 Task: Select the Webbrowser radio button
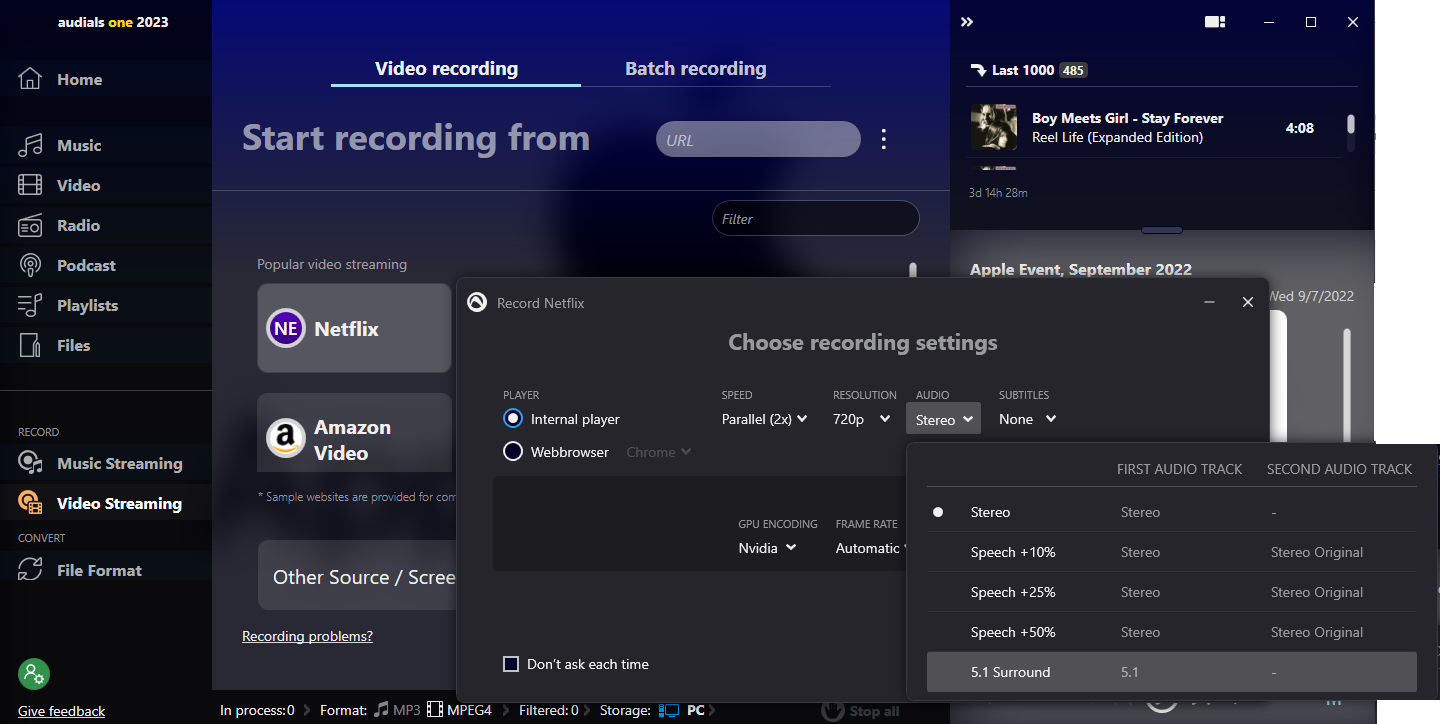pos(513,452)
